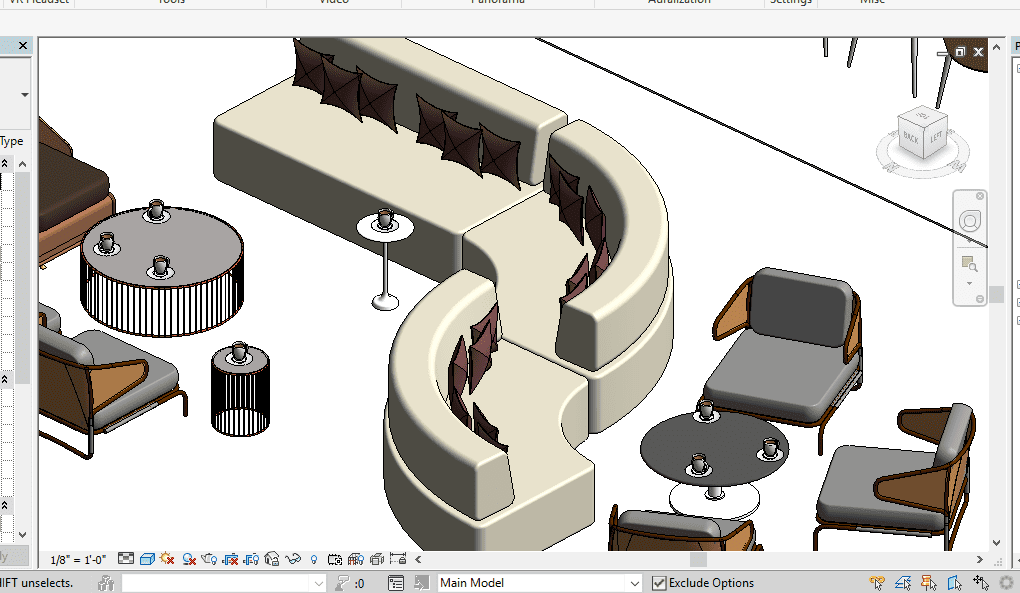Image resolution: width=1020 pixels, height=593 pixels.
Task: Open the Detail Level icon
Action: click(126, 559)
